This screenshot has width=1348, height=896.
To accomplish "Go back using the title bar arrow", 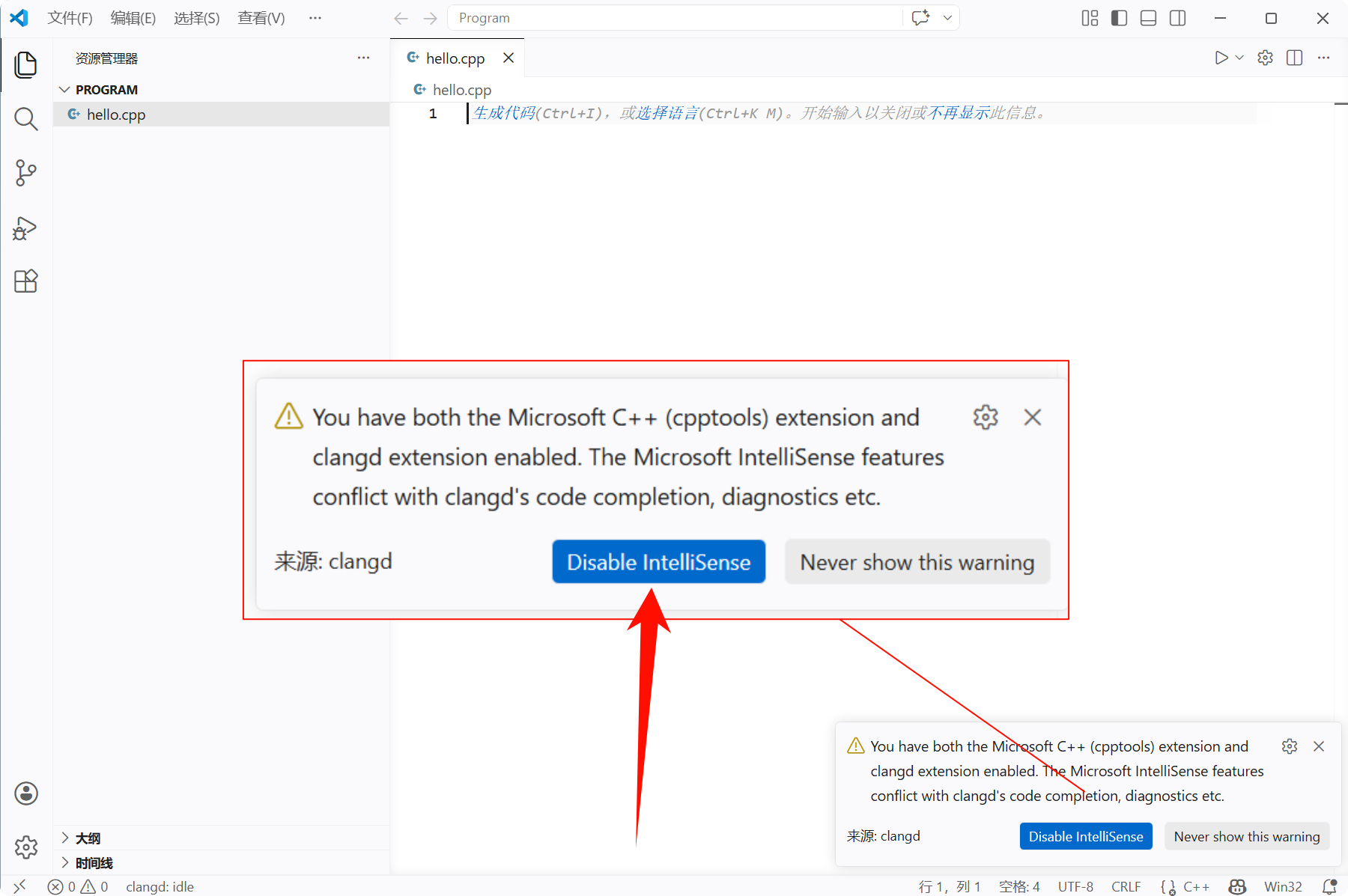I will 401,18.
